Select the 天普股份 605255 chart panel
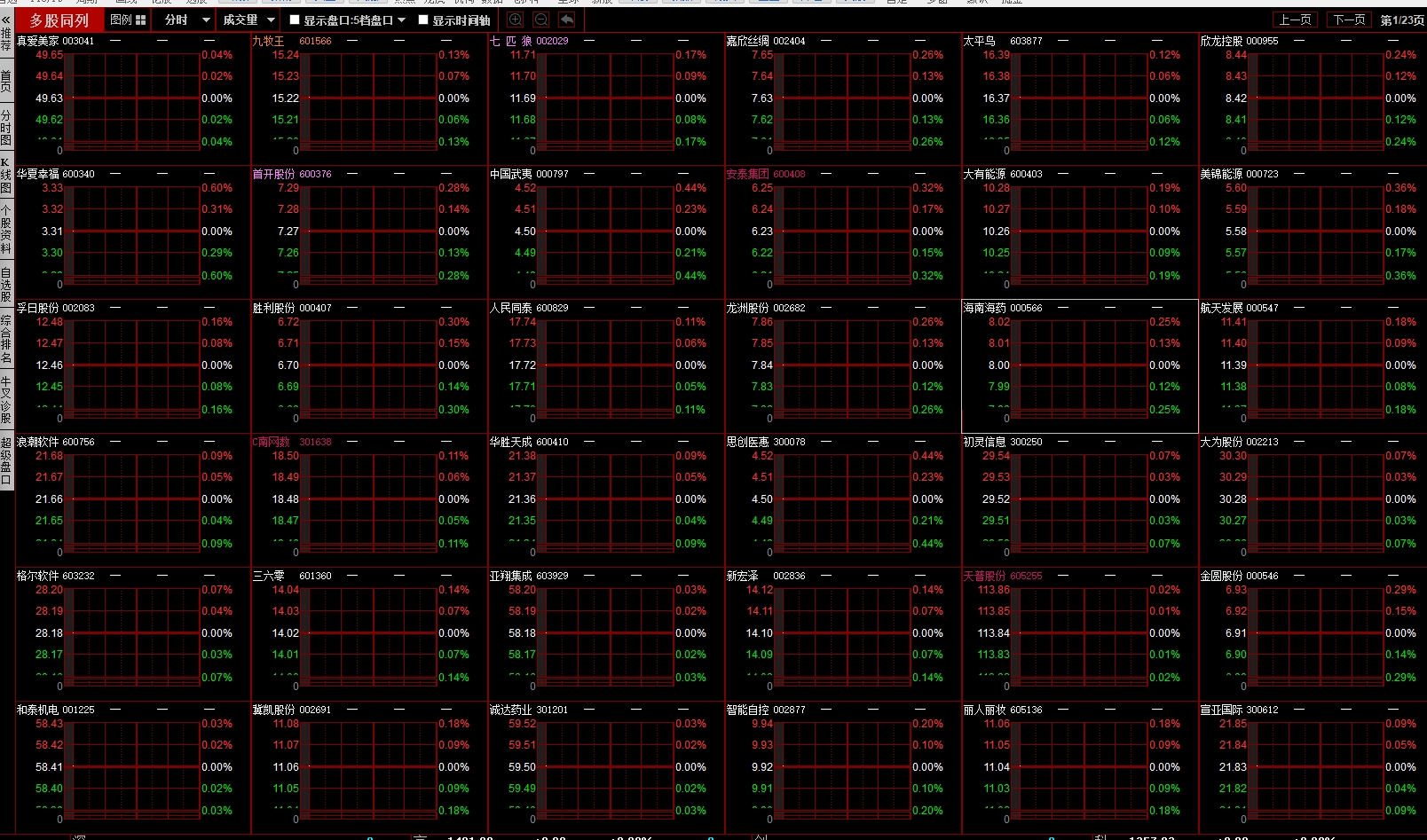The height and width of the screenshot is (840, 1427). (1080, 634)
